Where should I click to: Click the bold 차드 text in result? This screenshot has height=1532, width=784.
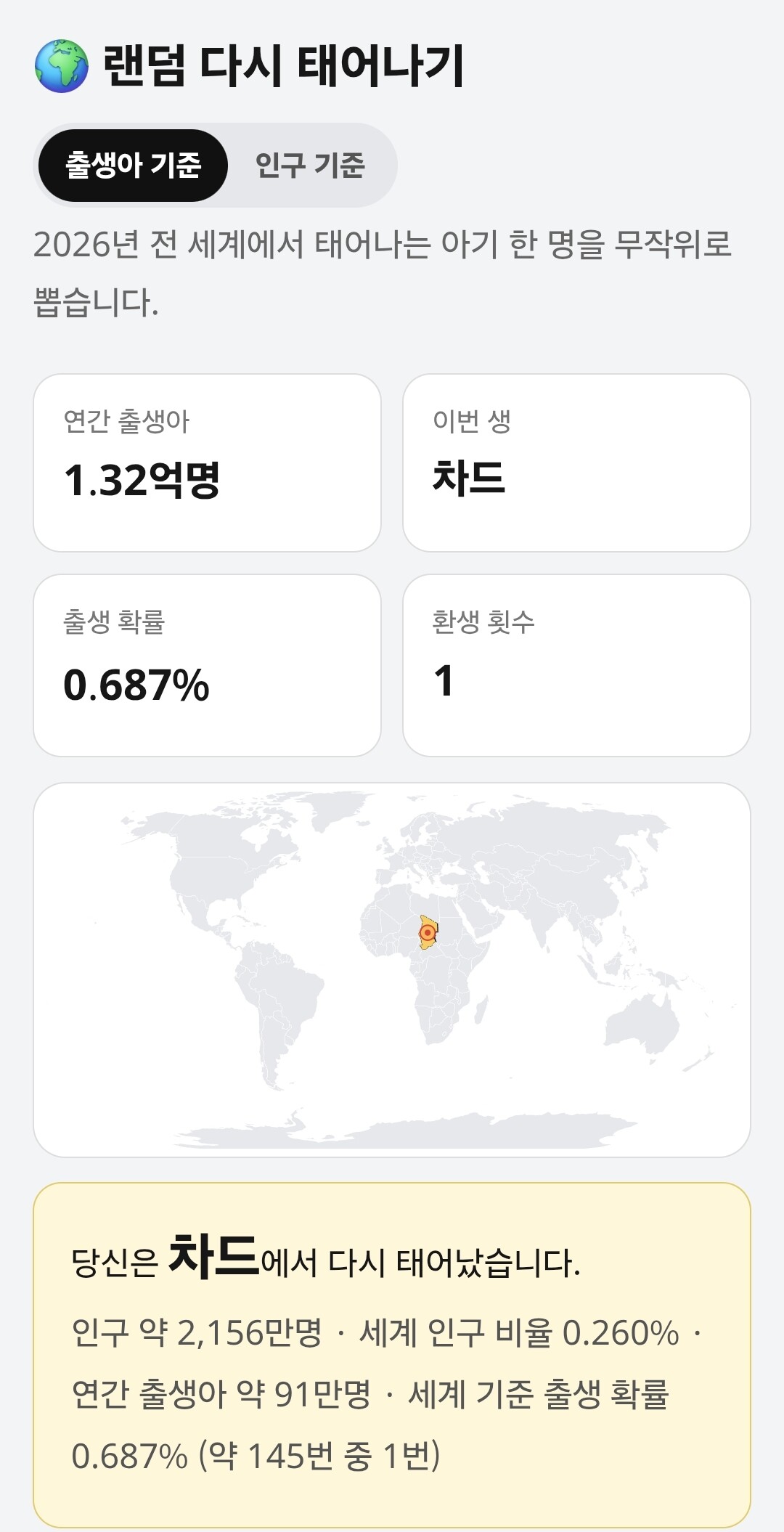[x=213, y=1255]
